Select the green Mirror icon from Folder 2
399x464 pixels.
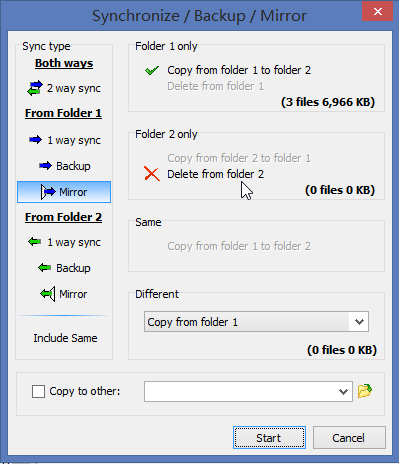(47, 294)
